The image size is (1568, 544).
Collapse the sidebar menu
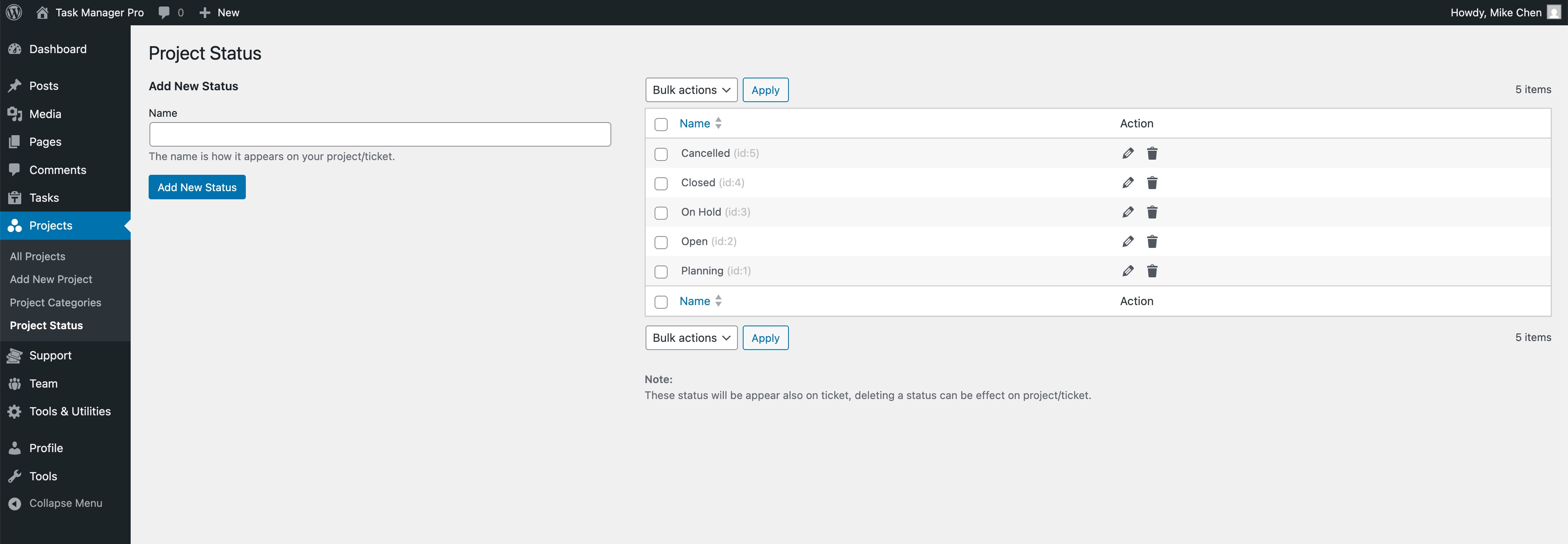click(65, 503)
